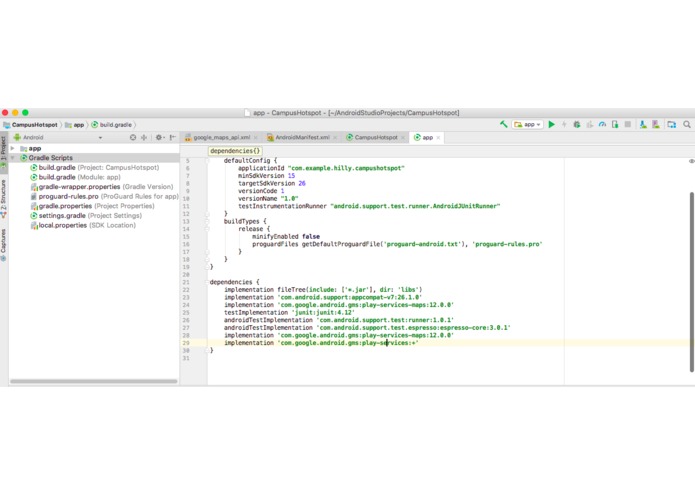This screenshot has height=494, width=695.
Task: Click the inspection eye icon in editor corner
Action: 691,161
